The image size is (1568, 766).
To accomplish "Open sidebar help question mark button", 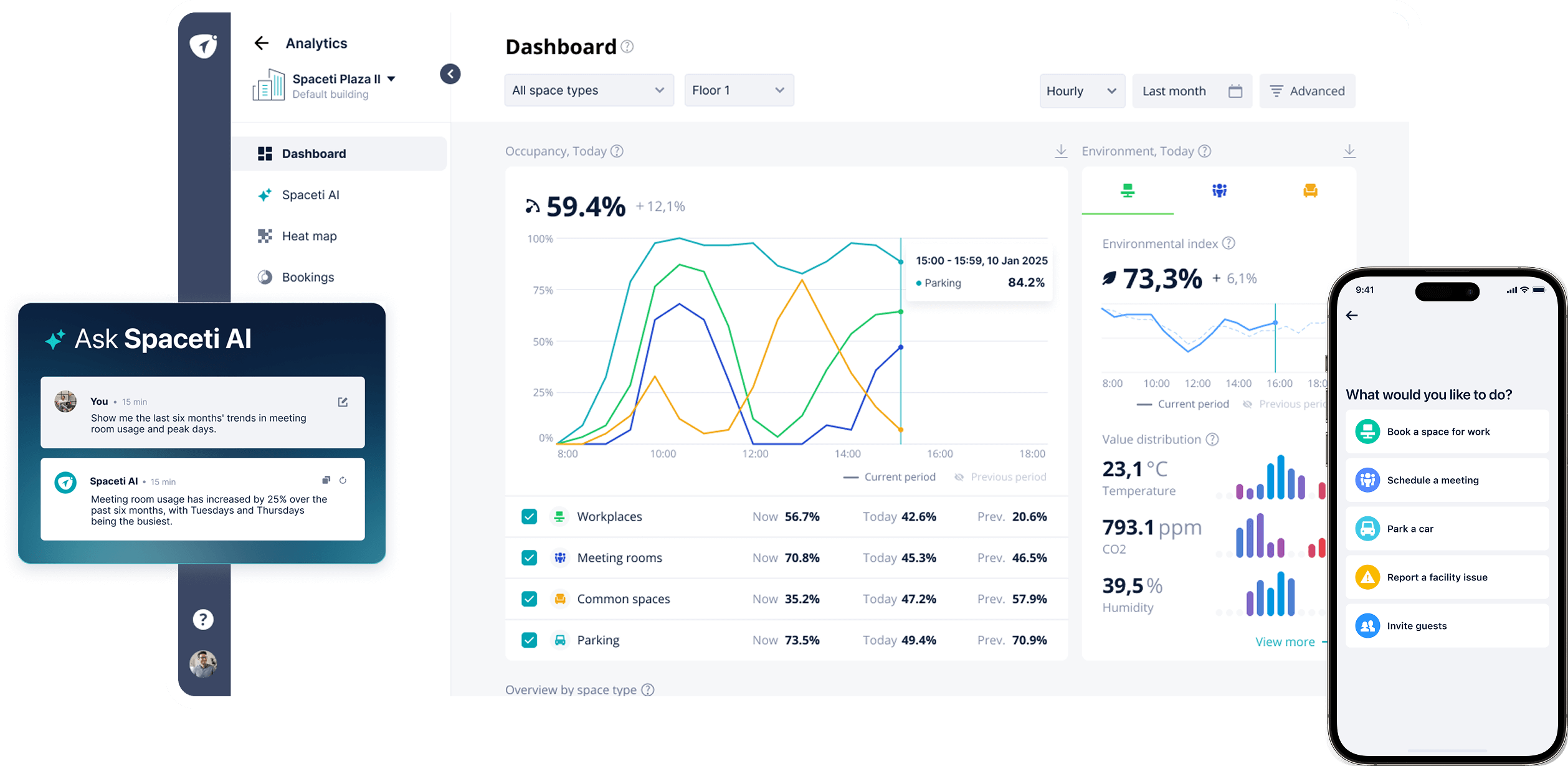I will (x=203, y=620).
